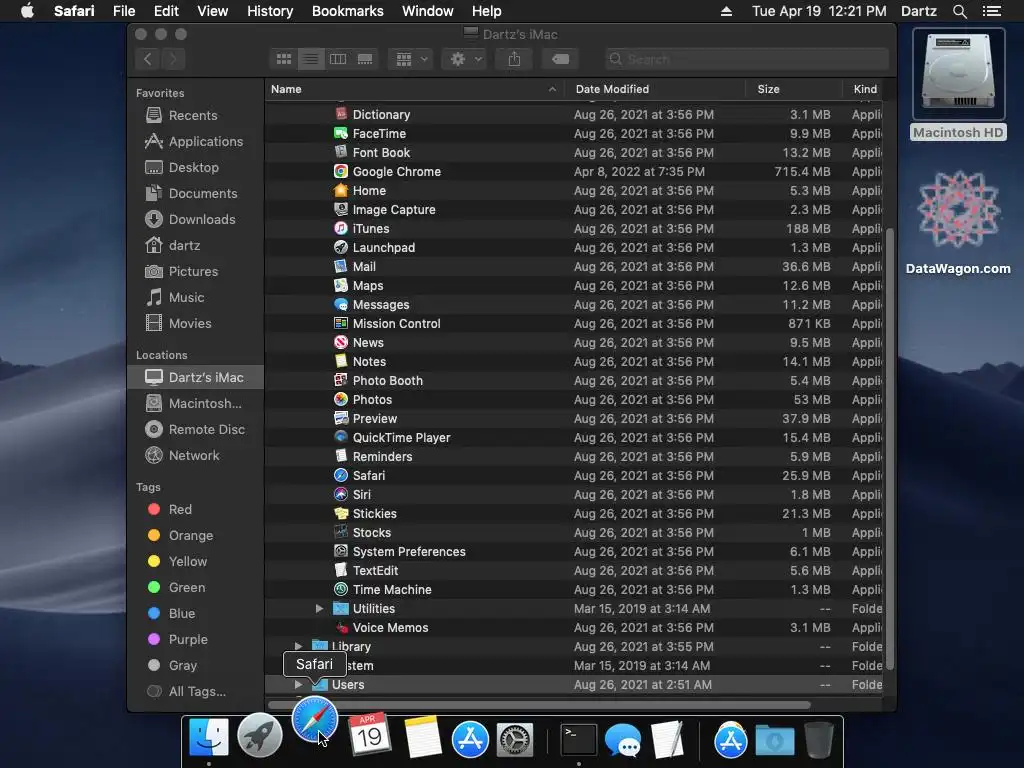Open the View menu
1024x768 pixels.
213,11
